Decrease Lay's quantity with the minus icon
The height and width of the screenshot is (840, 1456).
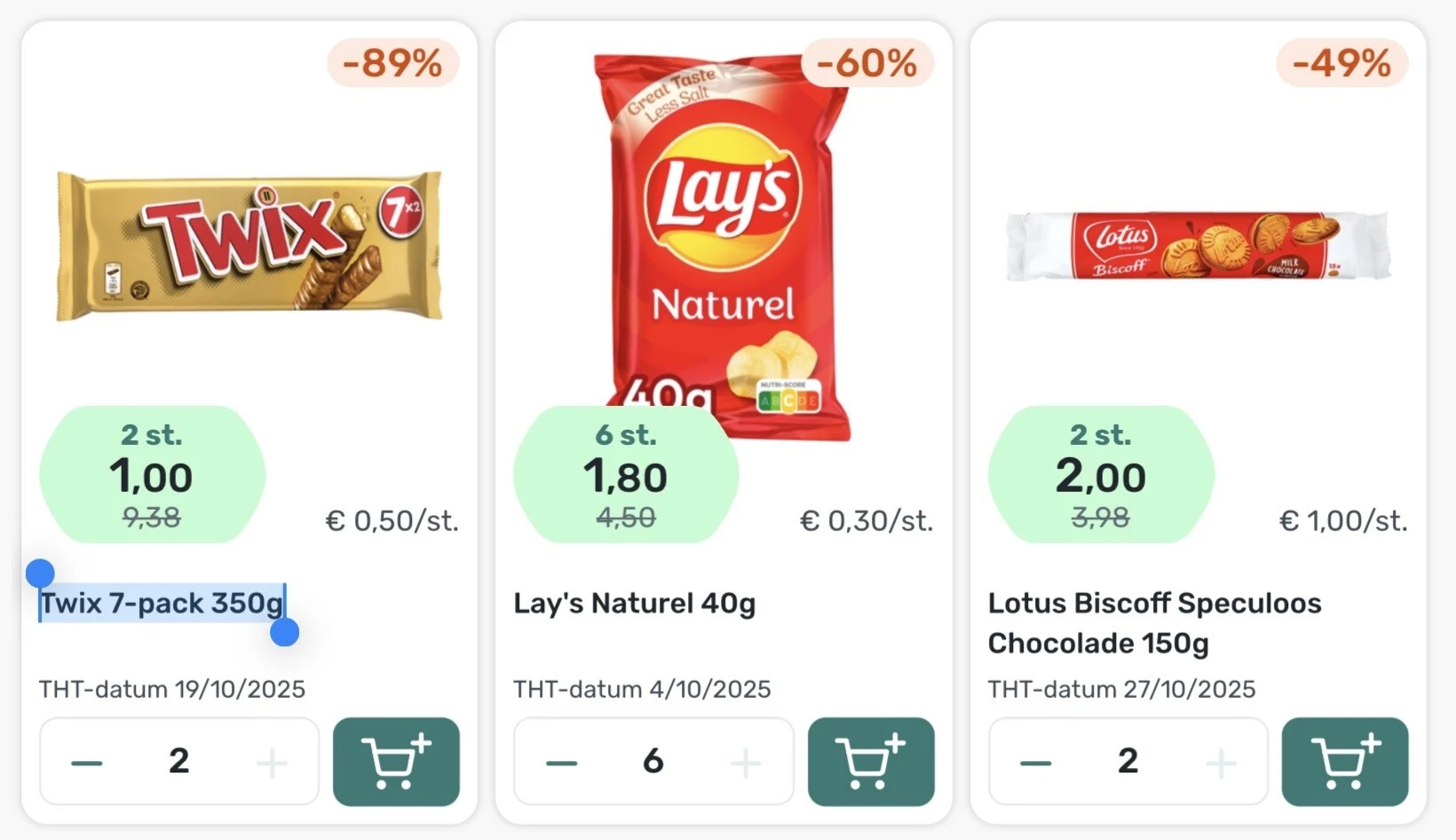(x=560, y=761)
